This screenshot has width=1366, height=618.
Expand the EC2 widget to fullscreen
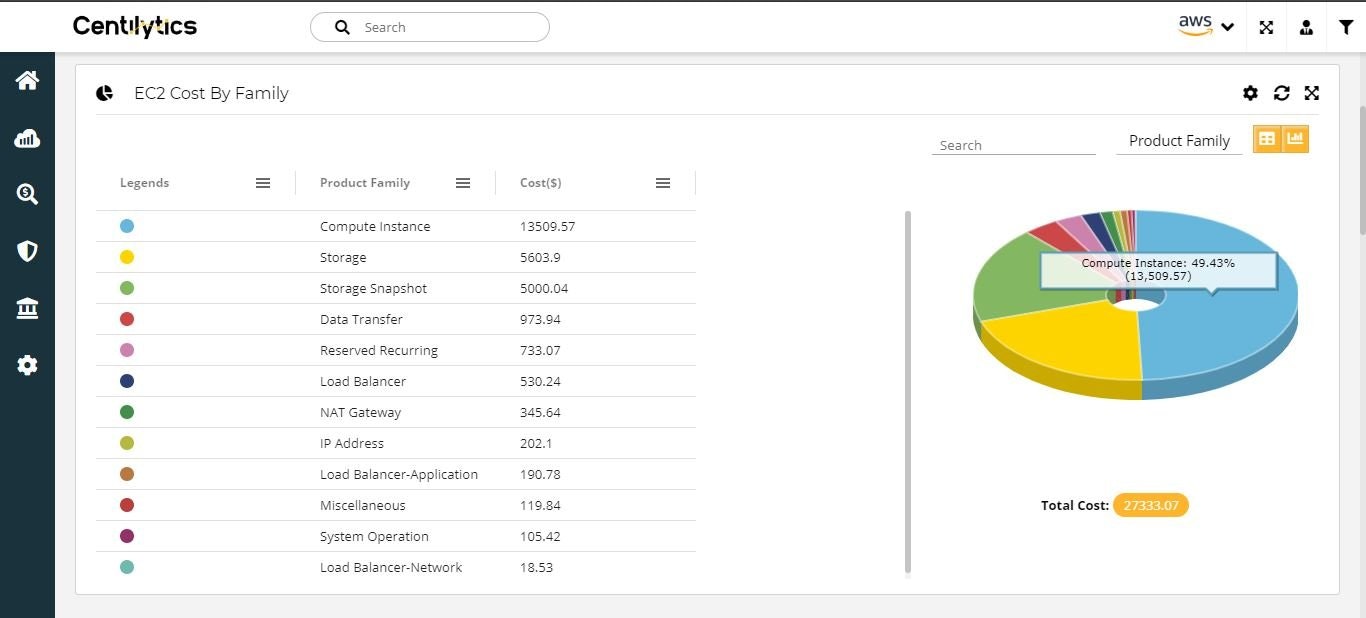1311,93
